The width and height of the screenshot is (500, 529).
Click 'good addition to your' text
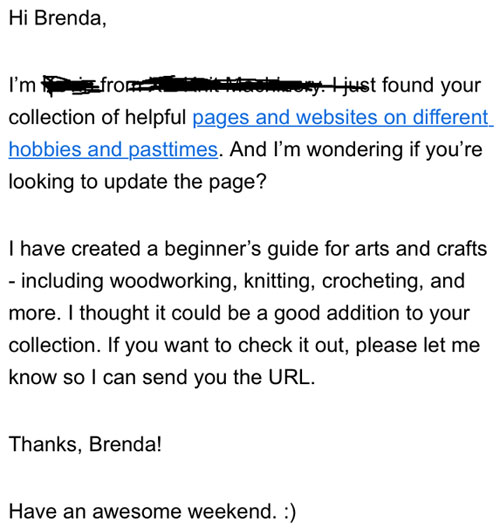371,314
